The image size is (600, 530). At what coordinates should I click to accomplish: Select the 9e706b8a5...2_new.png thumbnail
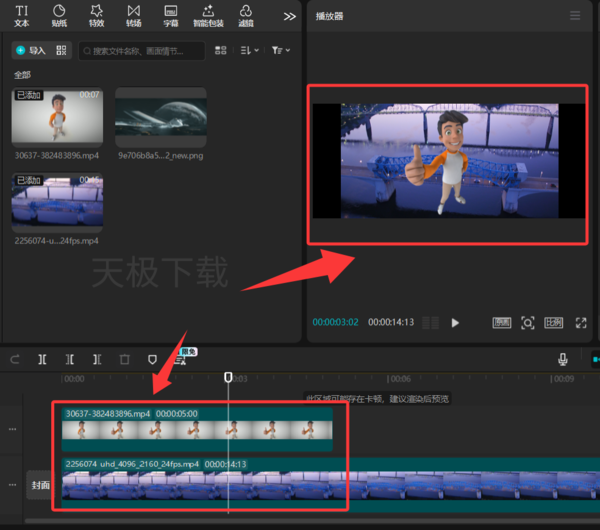coord(161,117)
